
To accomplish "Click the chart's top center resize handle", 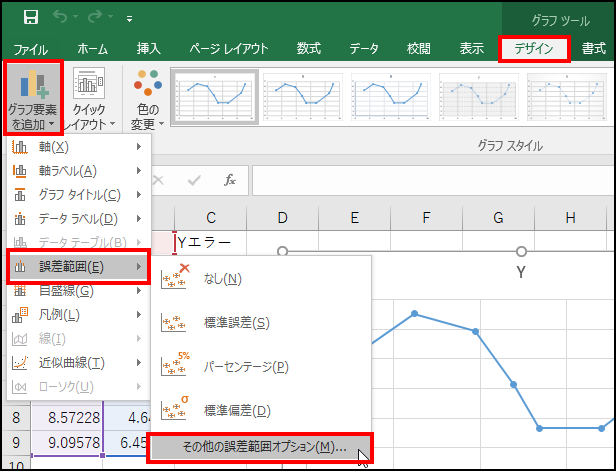I will click(x=521, y=251).
